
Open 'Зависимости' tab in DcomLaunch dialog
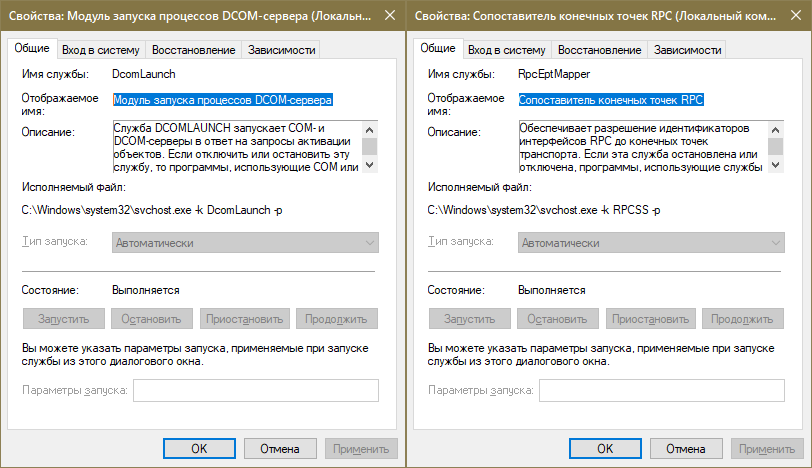tap(282, 50)
